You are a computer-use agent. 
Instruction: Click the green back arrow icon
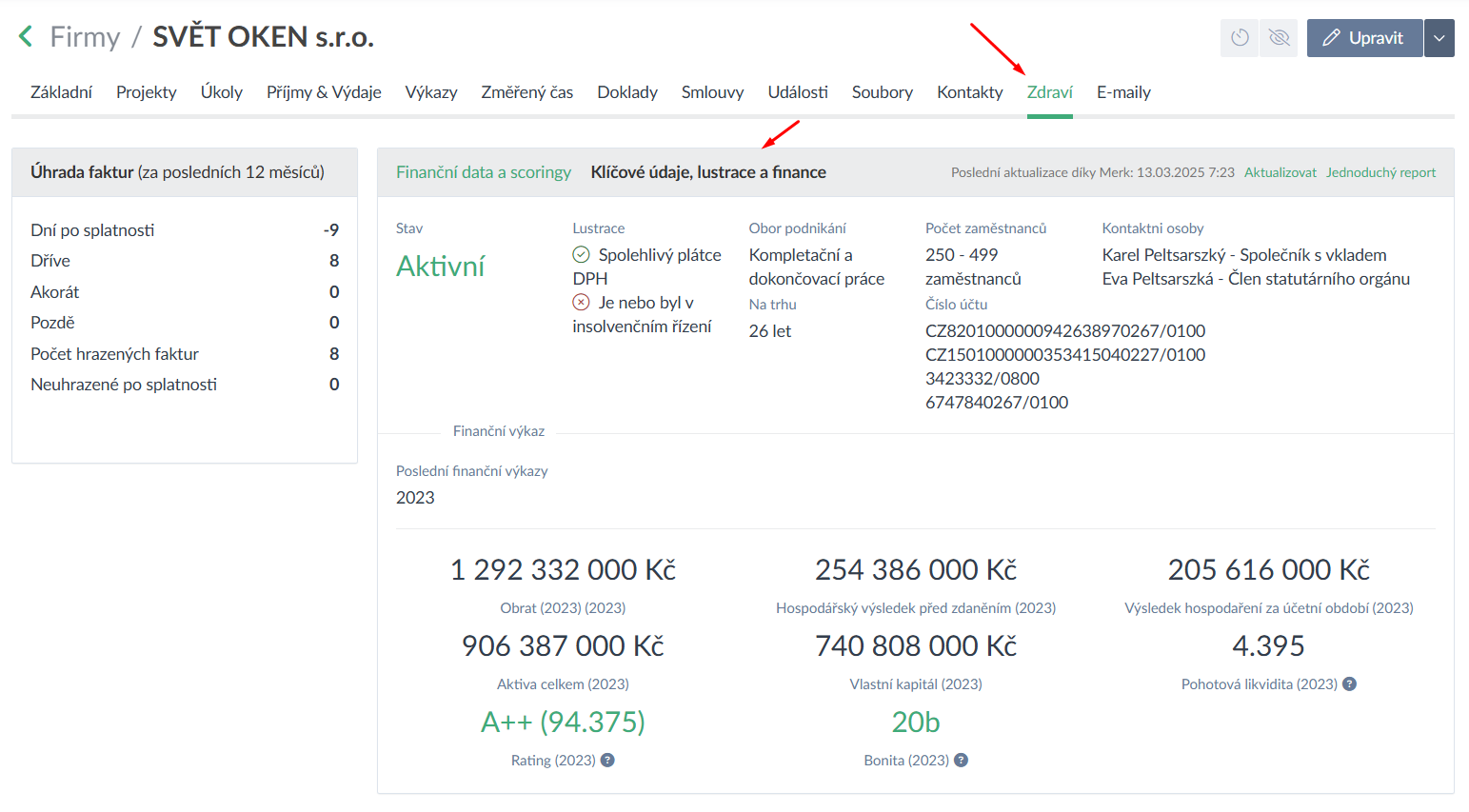click(x=26, y=37)
